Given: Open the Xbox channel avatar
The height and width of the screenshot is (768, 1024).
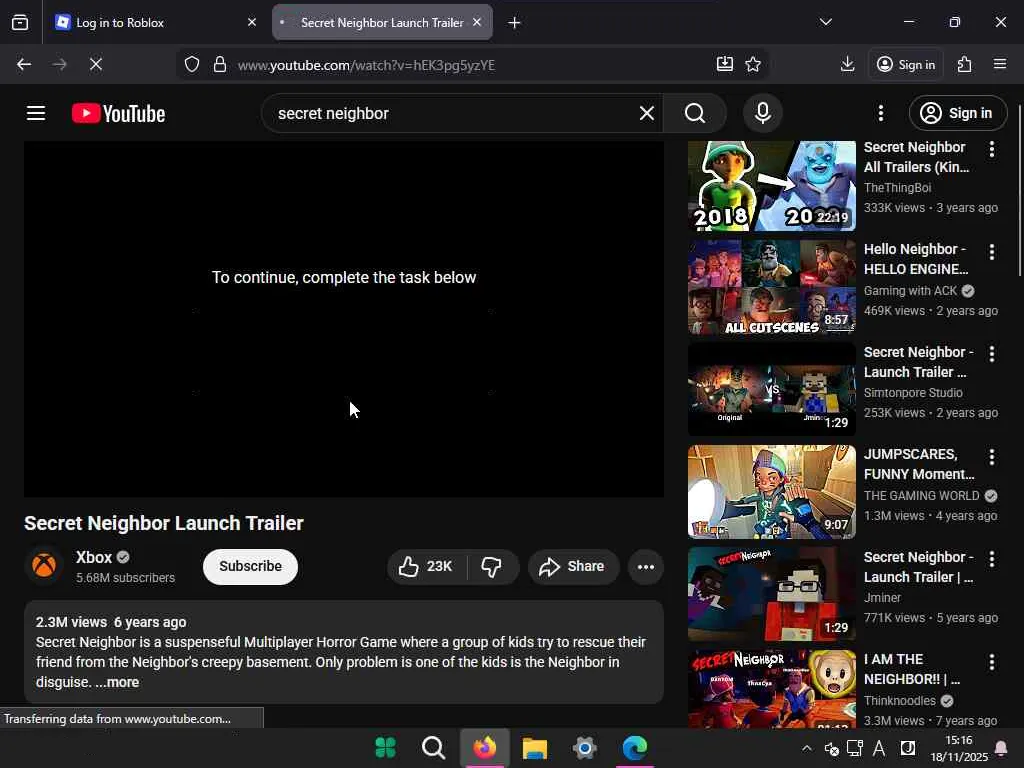Looking at the screenshot, I should click(x=44, y=566).
